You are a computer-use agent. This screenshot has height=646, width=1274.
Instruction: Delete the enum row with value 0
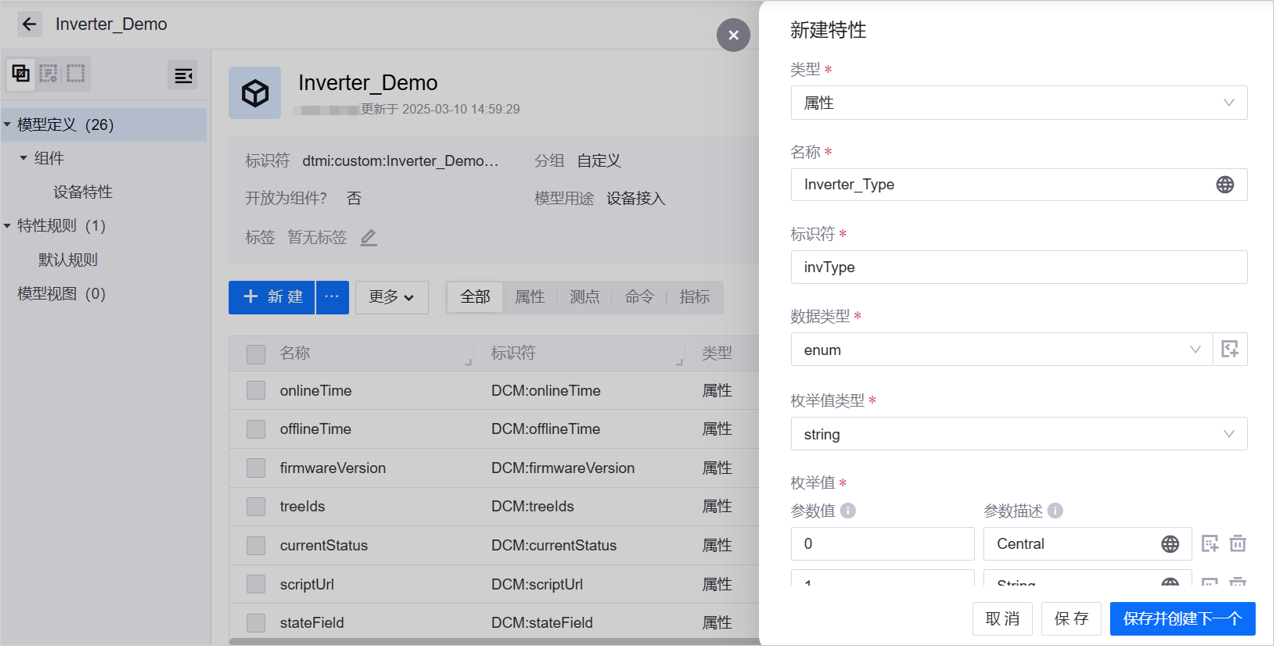[1238, 544]
